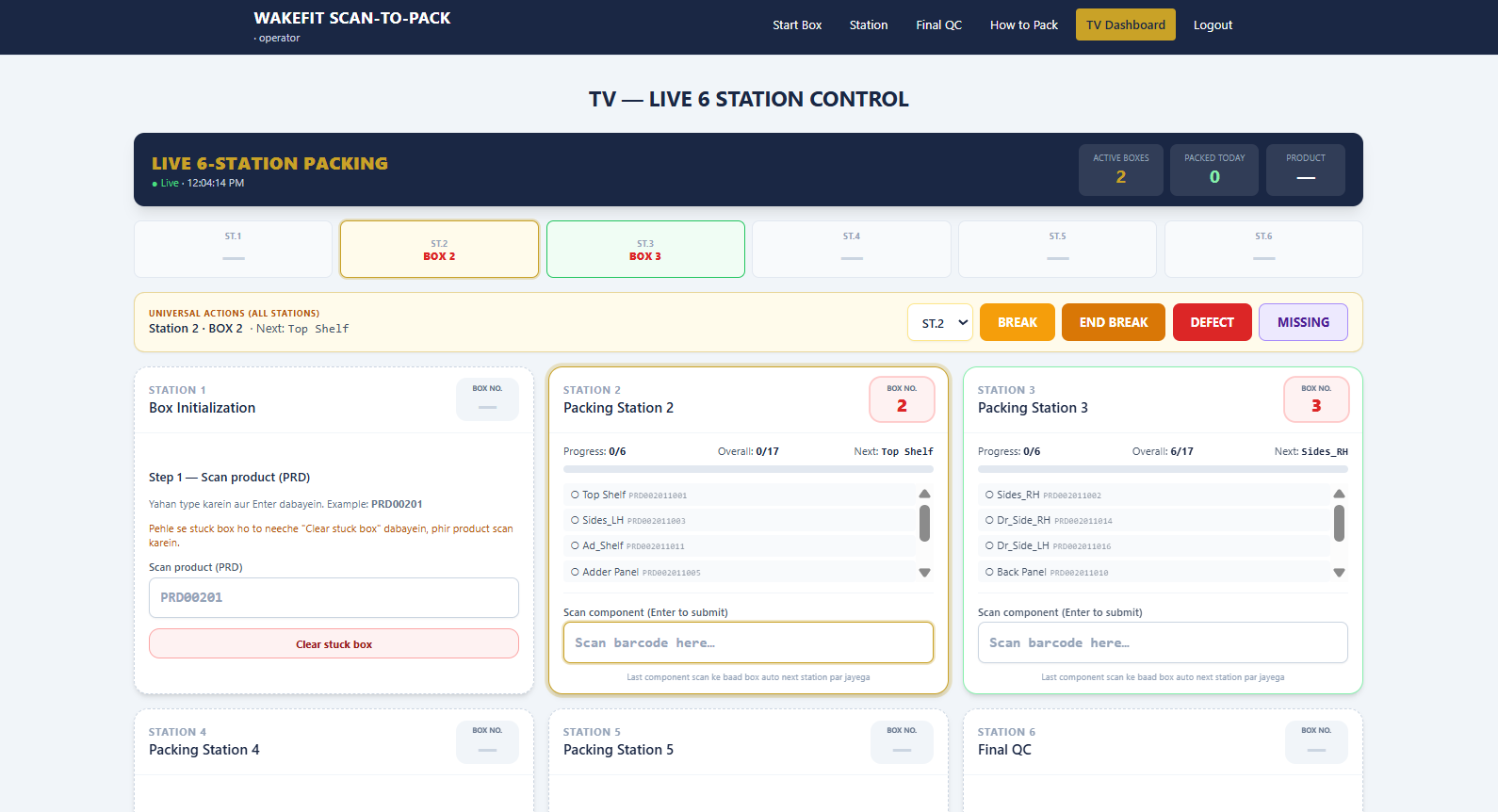The width and height of the screenshot is (1498, 812).
Task: Click Station 2's progress bar
Action: (x=748, y=468)
